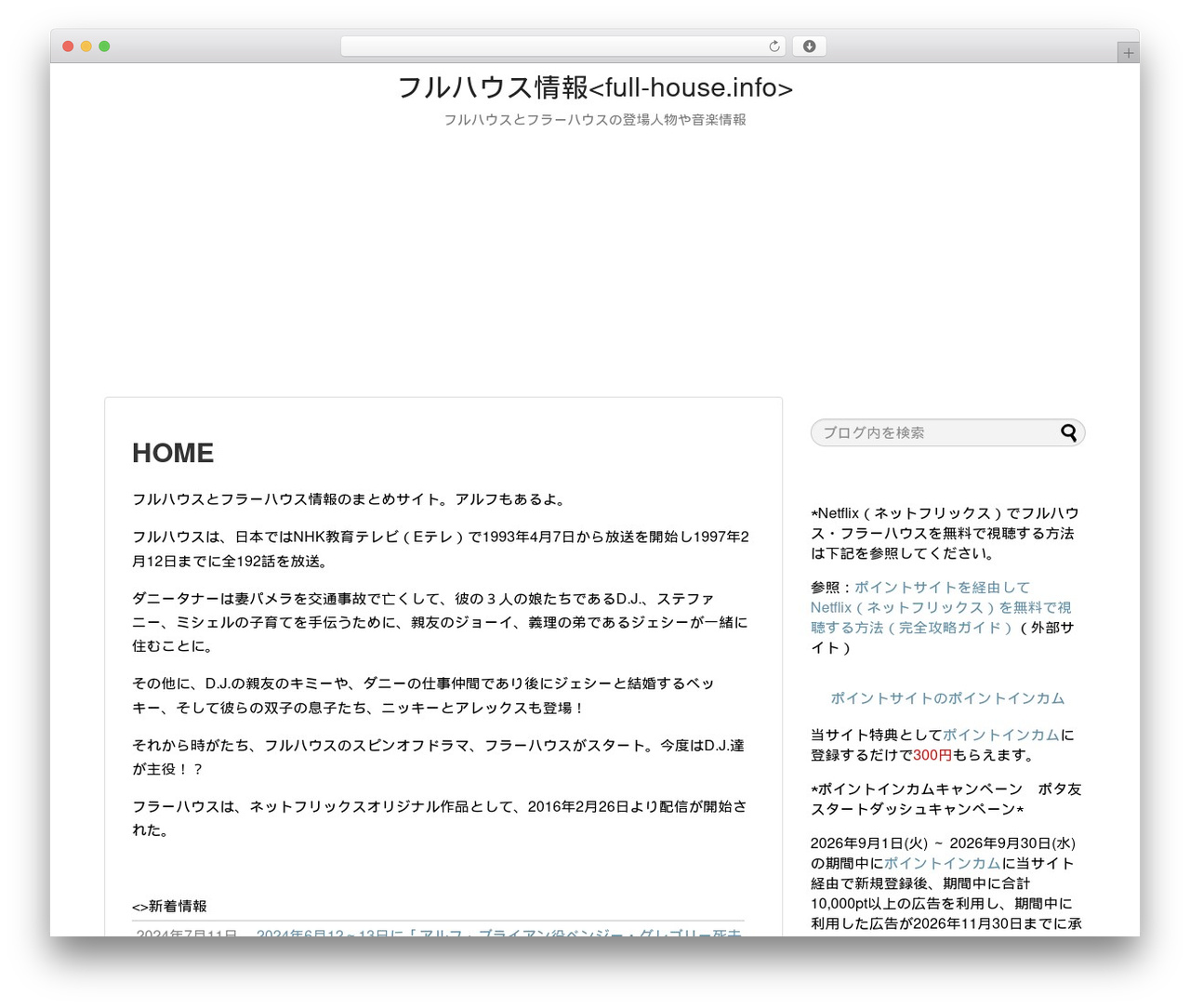Maximize the browser window with green button
The width and height of the screenshot is (1190, 1008).
[104, 46]
